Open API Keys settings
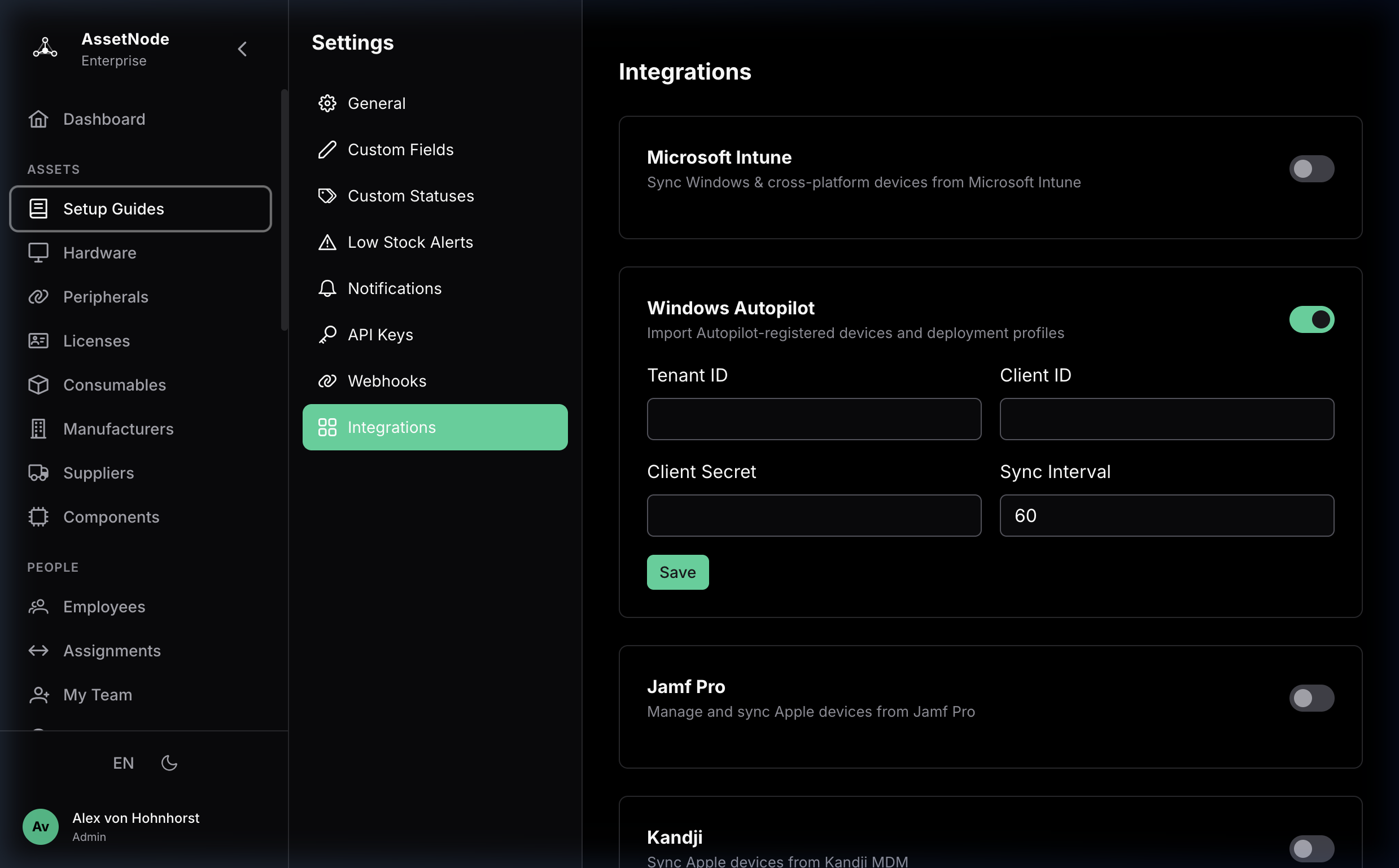This screenshot has height=868, width=1399. coord(435,335)
